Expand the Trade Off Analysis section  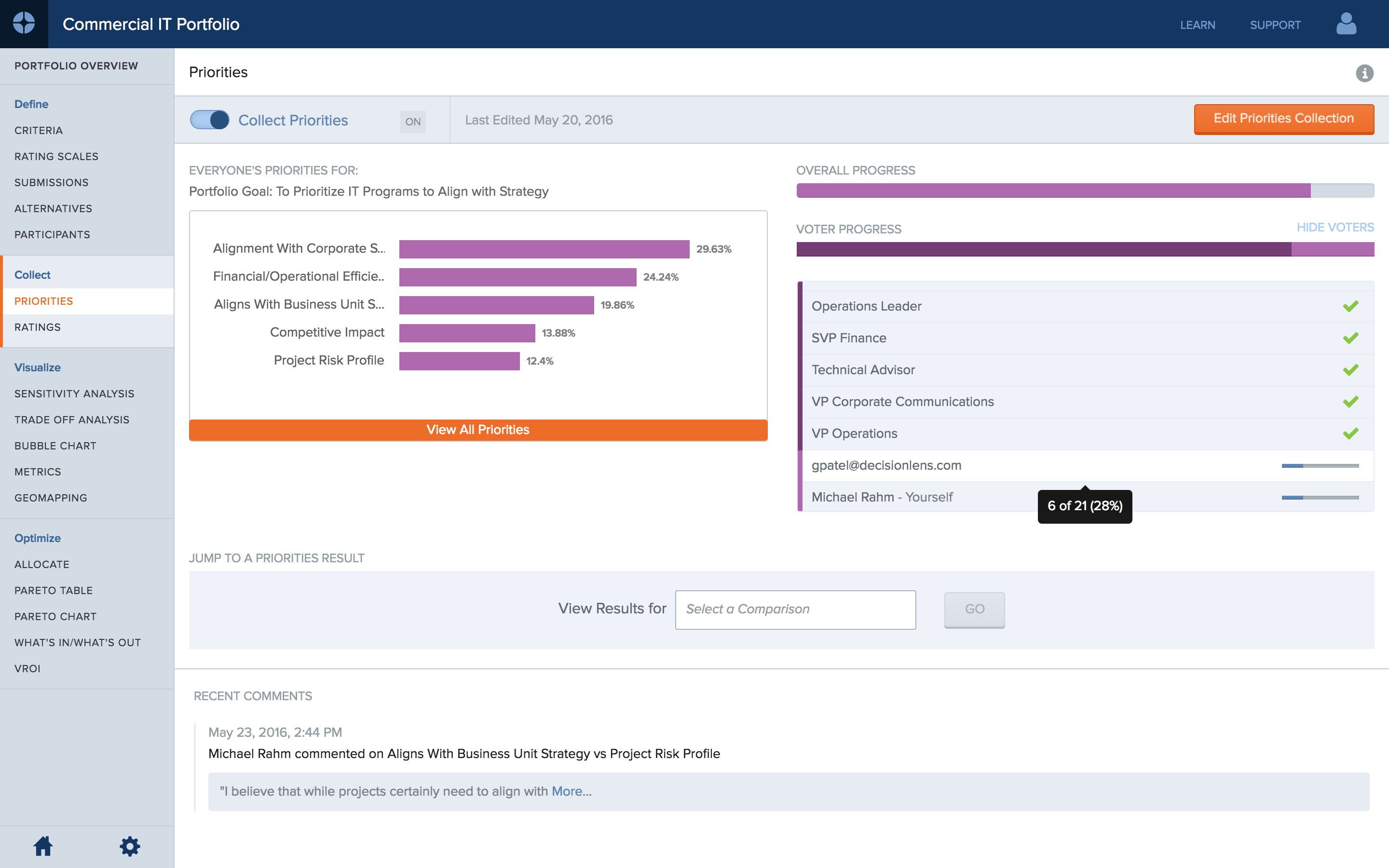tap(72, 419)
